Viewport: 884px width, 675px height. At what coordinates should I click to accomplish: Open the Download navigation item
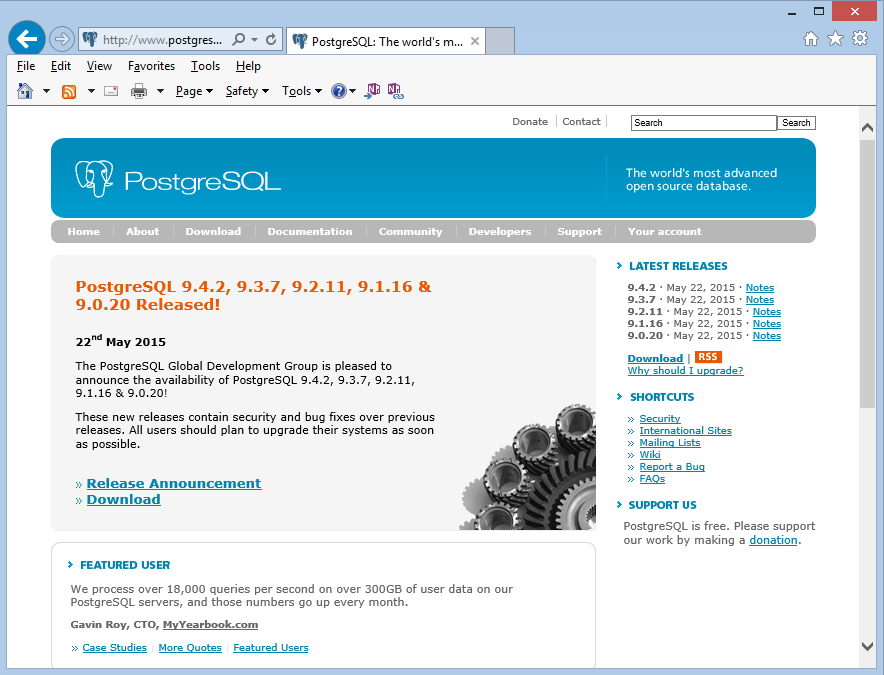pos(213,231)
